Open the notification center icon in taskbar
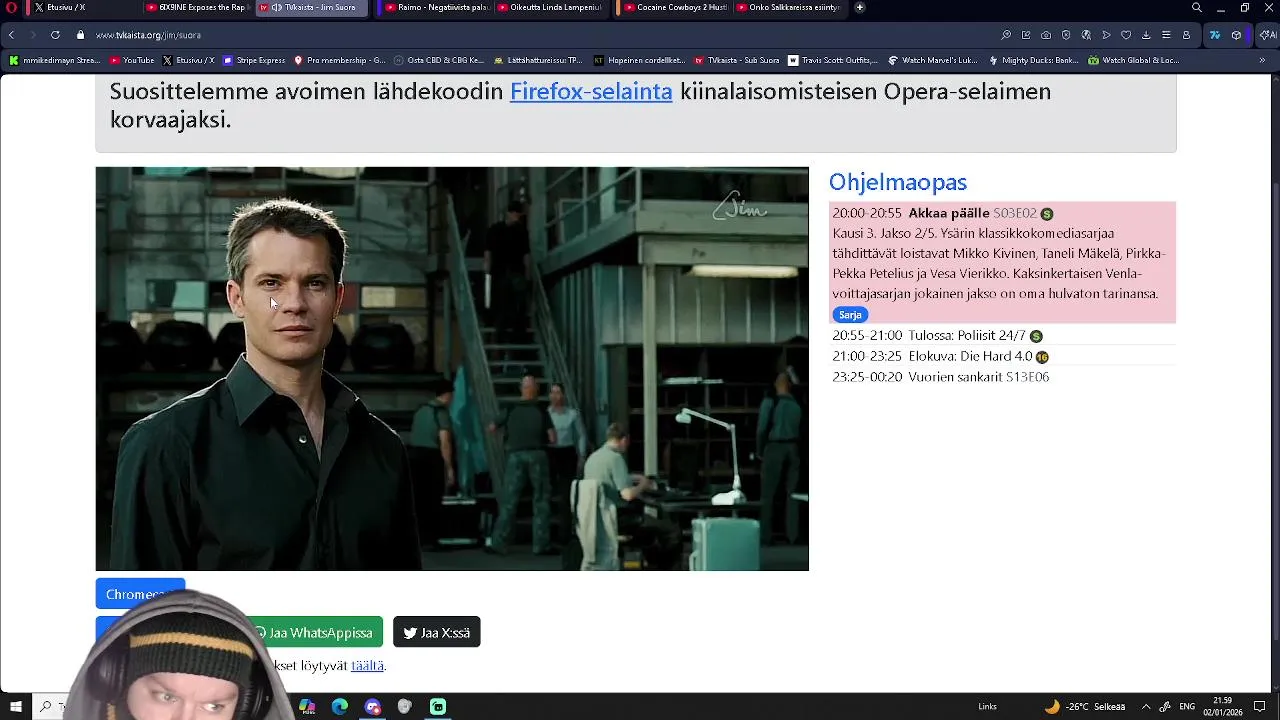The height and width of the screenshot is (720, 1280). (x=1260, y=706)
